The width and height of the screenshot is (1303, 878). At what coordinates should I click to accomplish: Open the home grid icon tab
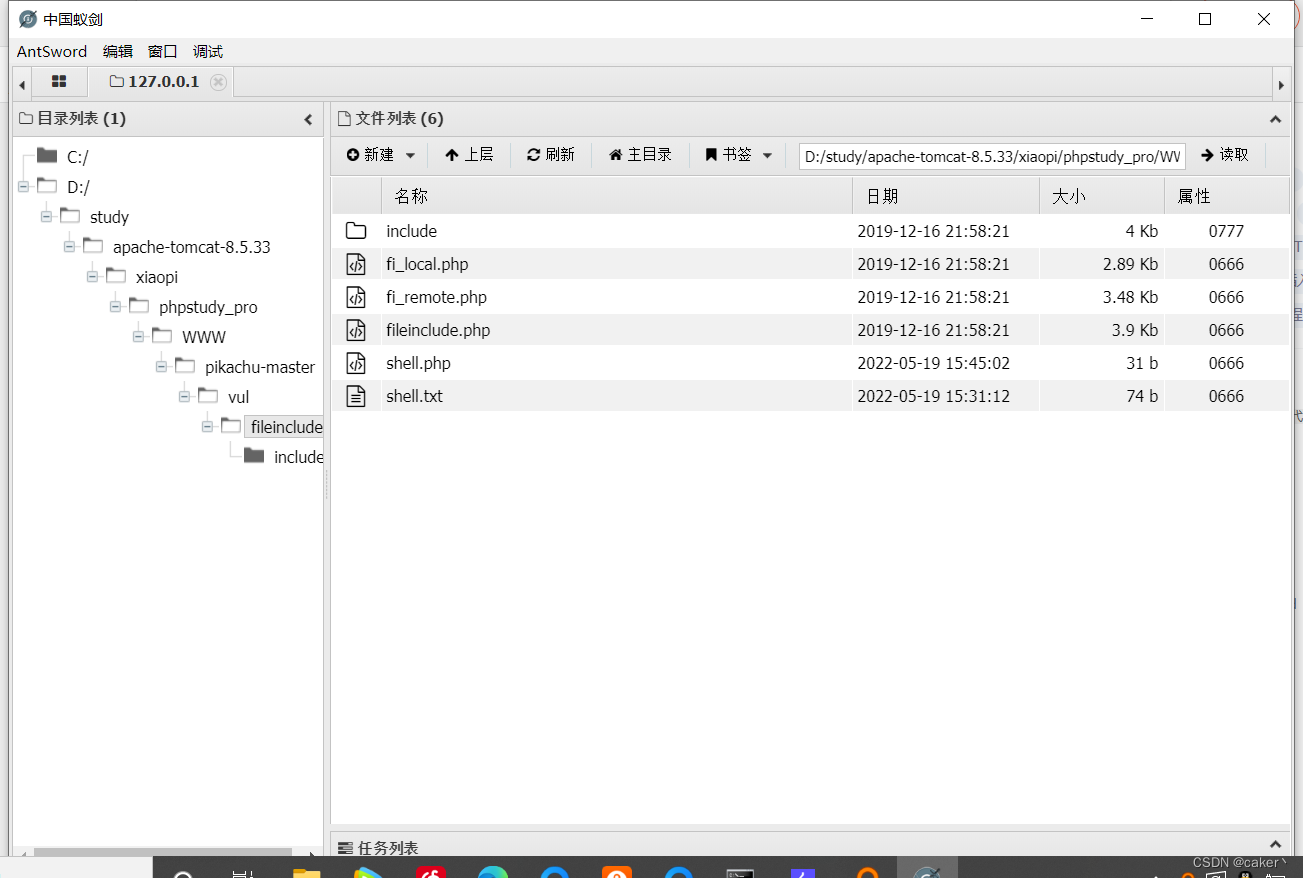pyautogui.click(x=59, y=82)
